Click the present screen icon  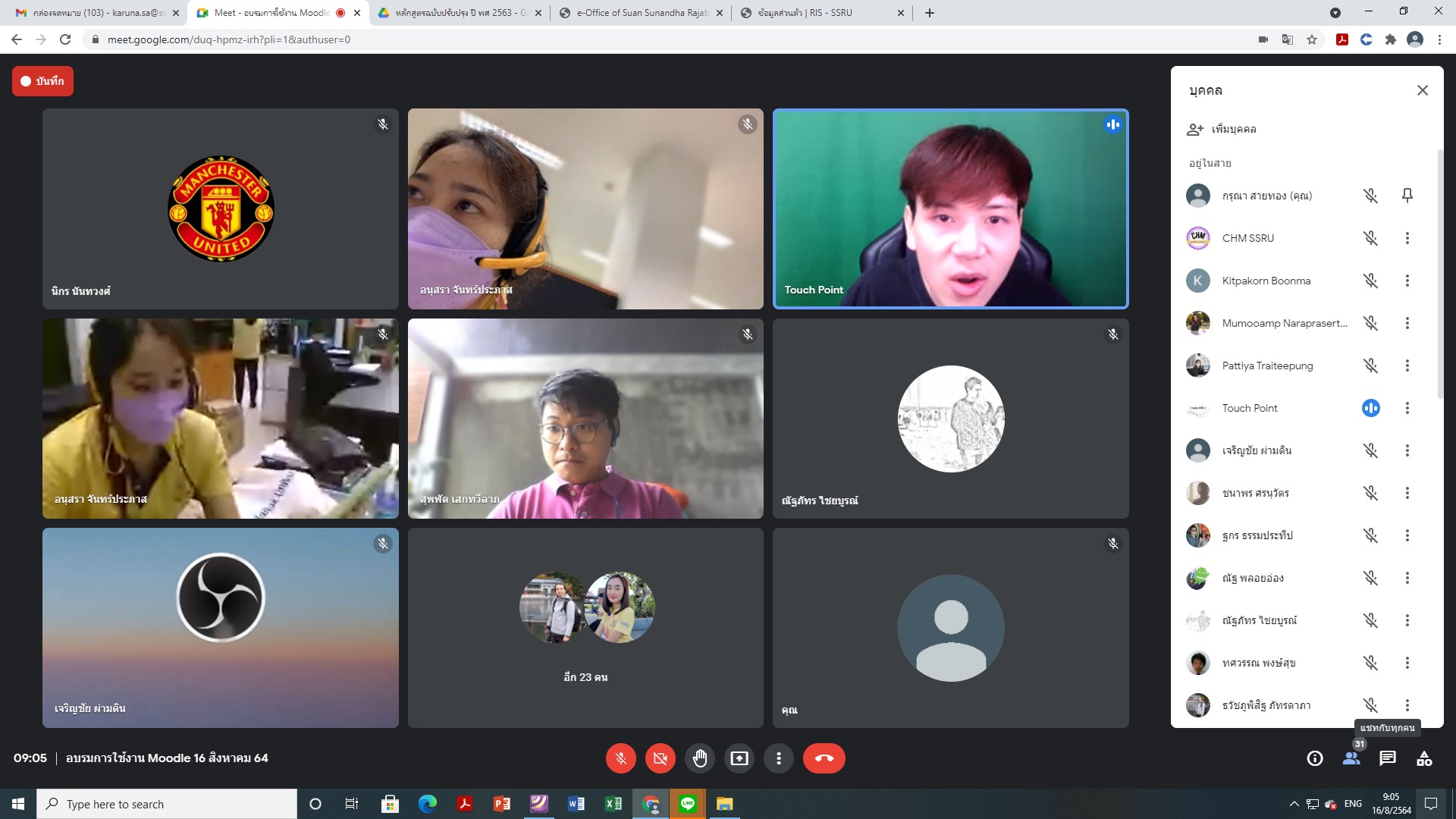(x=739, y=758)
